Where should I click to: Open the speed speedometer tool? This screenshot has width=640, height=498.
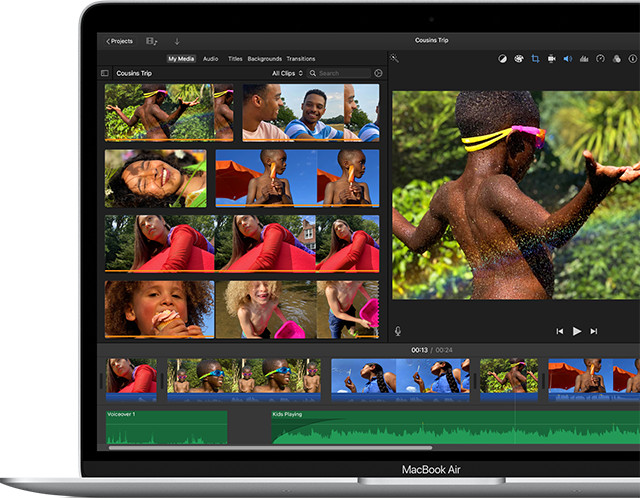coord(600,59)
